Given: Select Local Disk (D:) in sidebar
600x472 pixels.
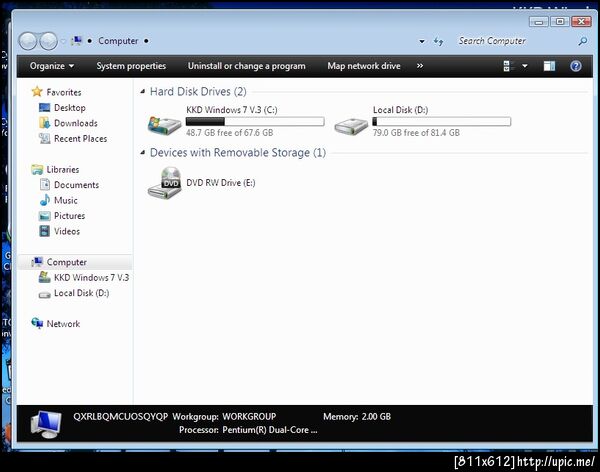Looking at the screenshot, I should 82,293.
